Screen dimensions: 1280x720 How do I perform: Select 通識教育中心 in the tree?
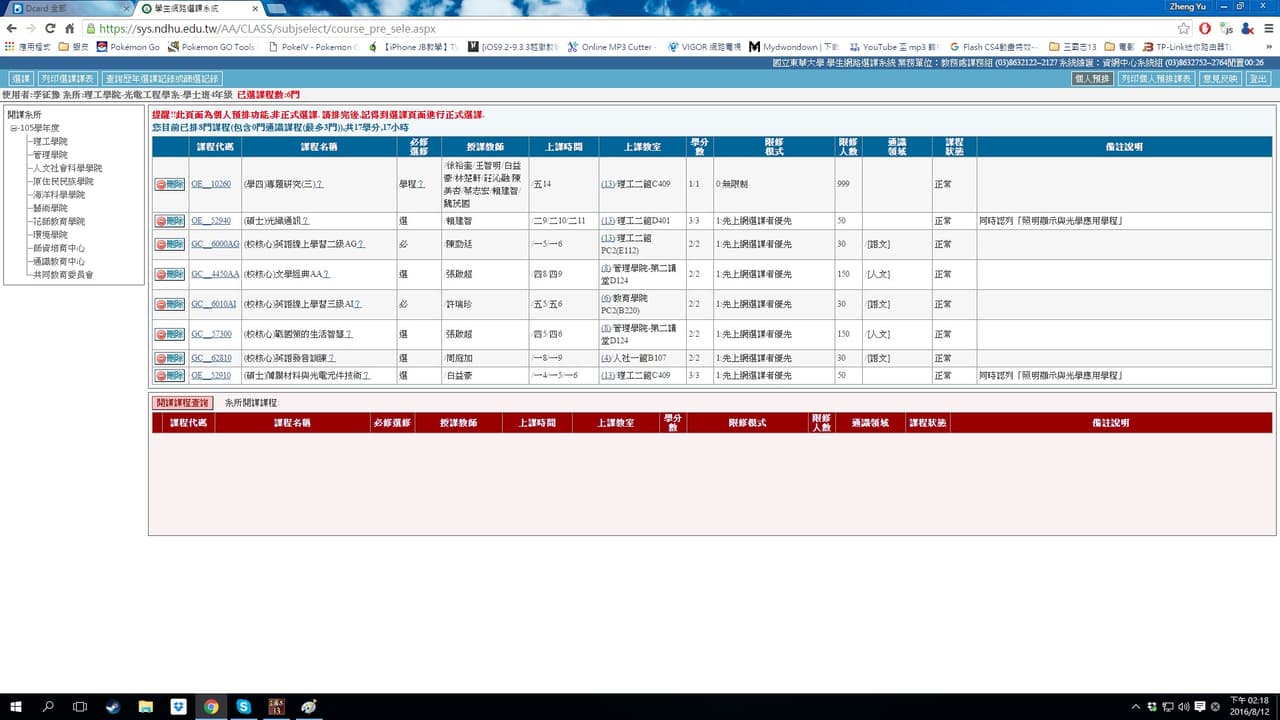(x=59, y=261)
